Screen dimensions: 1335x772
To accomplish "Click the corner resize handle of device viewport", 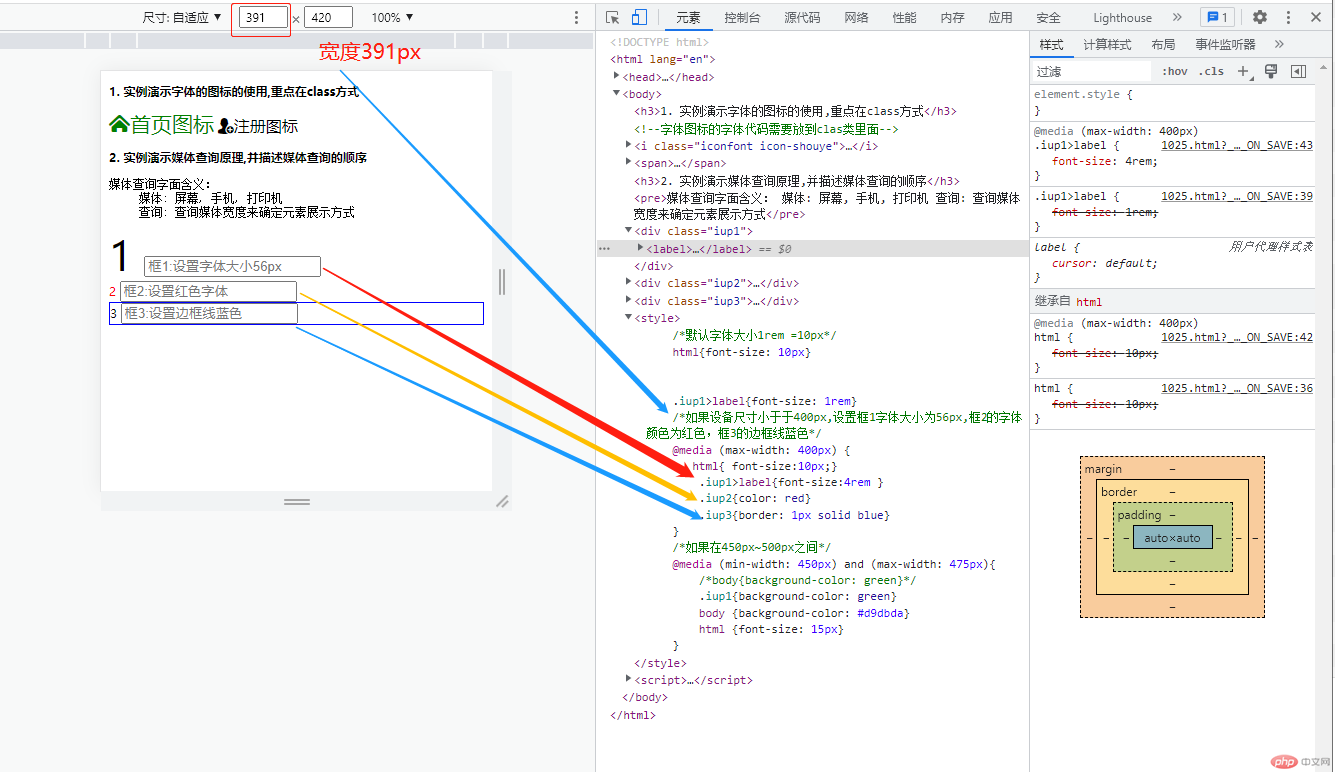I will pos(502,501).
